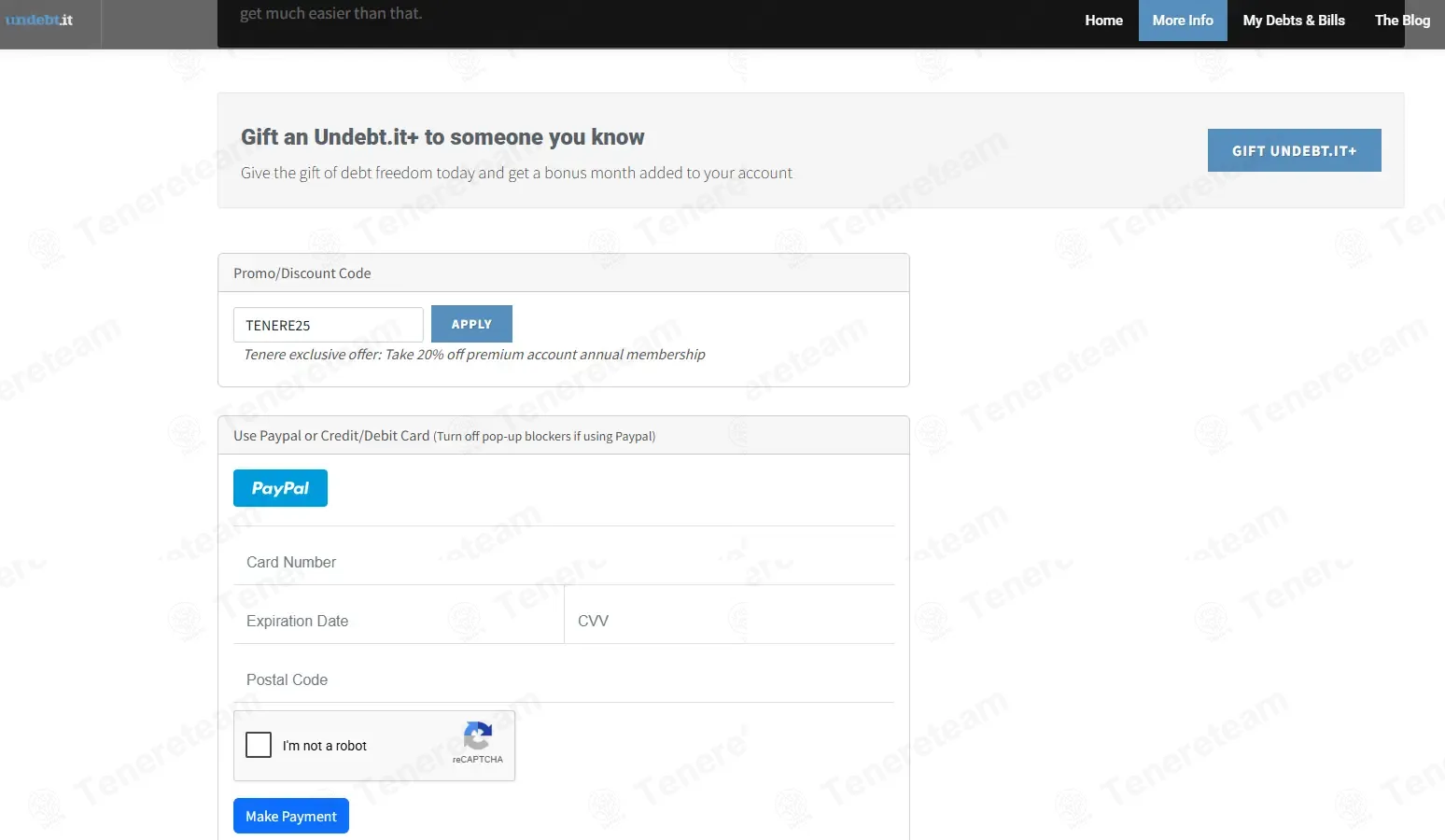Click 'get much easier than that.' text
The width and height of the screenshot is (1445, 840).
click(x=331, y=13)
